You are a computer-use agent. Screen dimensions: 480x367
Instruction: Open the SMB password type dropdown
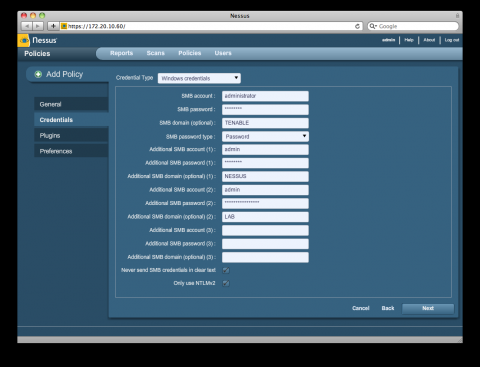[265, 136]
